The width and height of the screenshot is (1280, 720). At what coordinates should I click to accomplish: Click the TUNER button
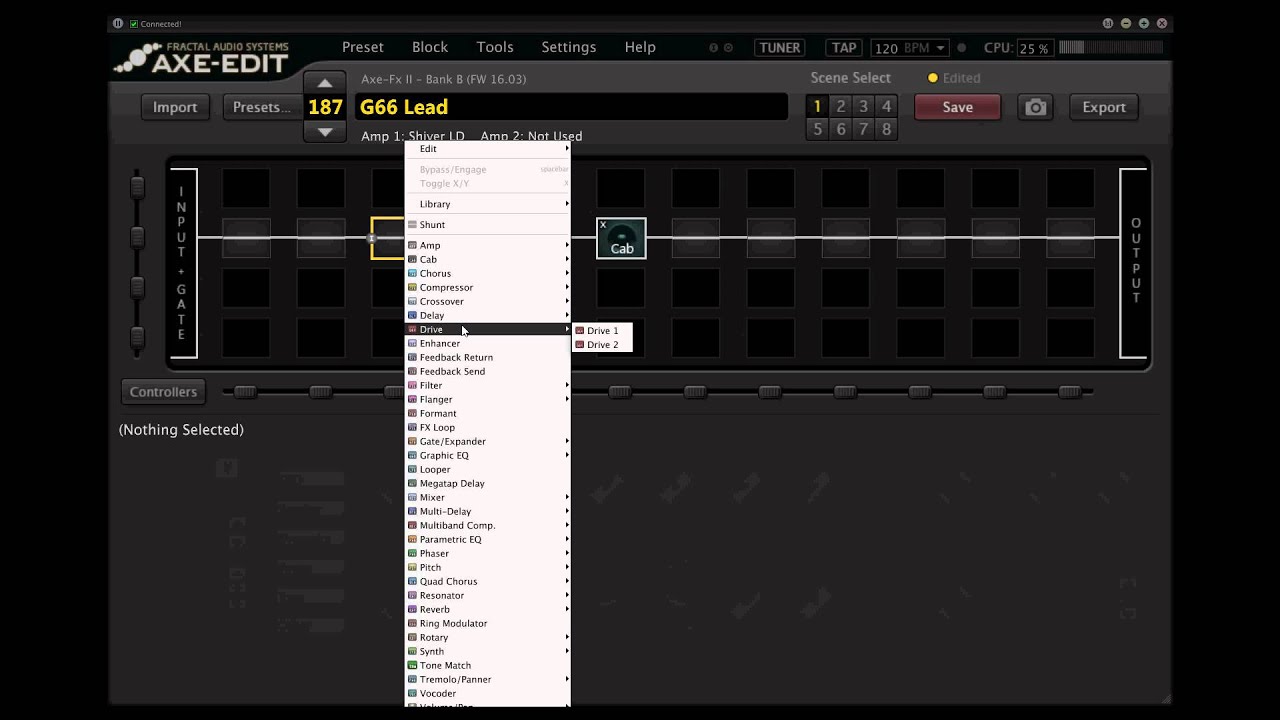click(780, 47)
